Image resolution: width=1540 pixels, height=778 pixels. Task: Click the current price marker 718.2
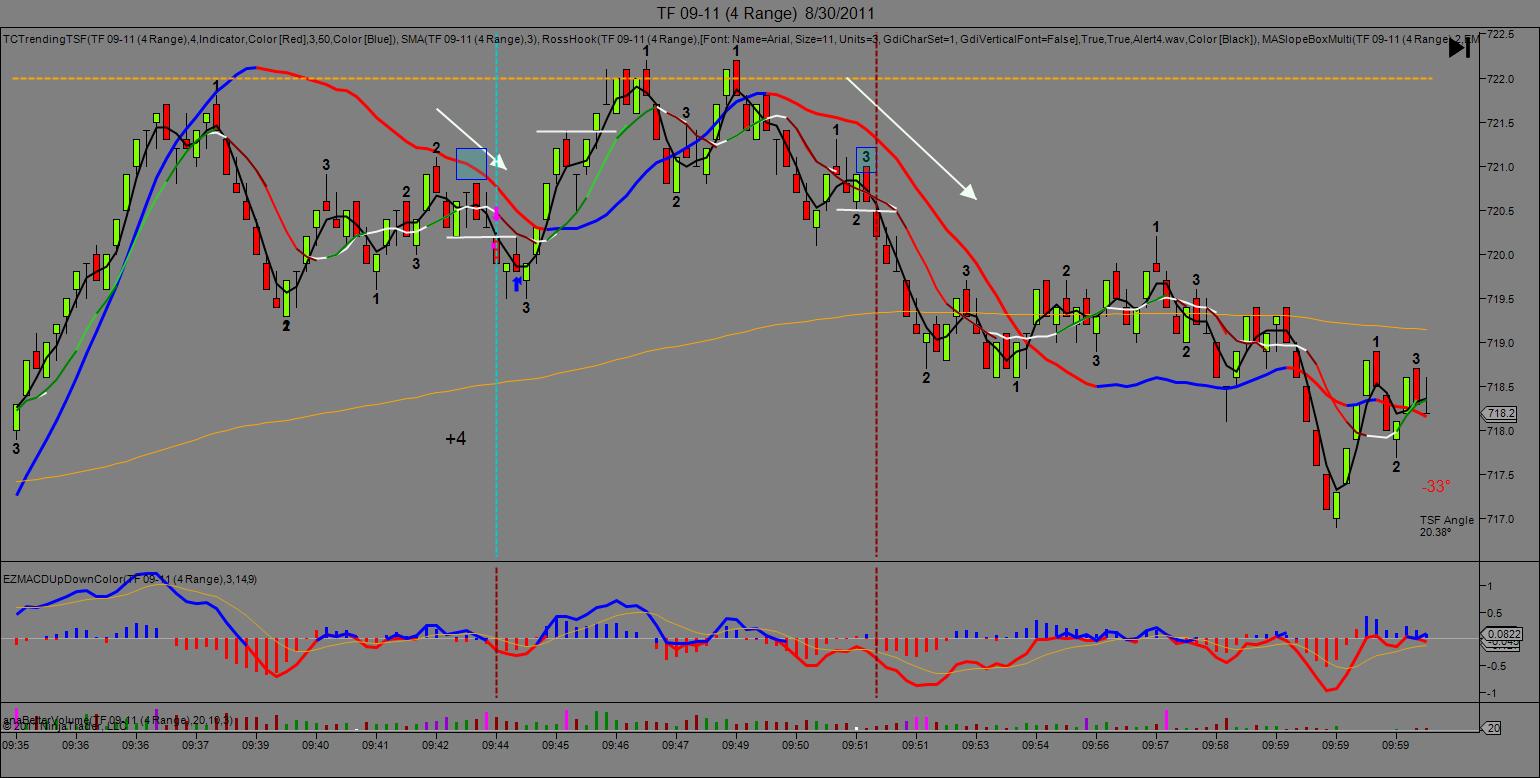tap(1501, 413)
